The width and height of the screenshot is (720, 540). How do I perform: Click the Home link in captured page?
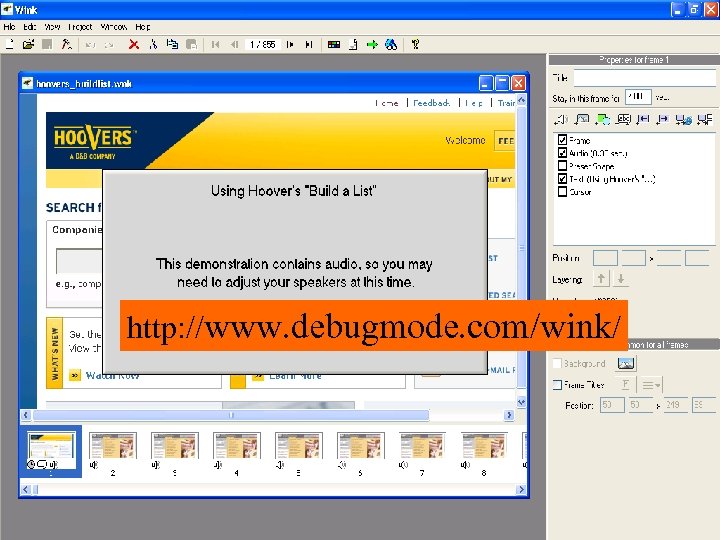(x=387, y=103)
